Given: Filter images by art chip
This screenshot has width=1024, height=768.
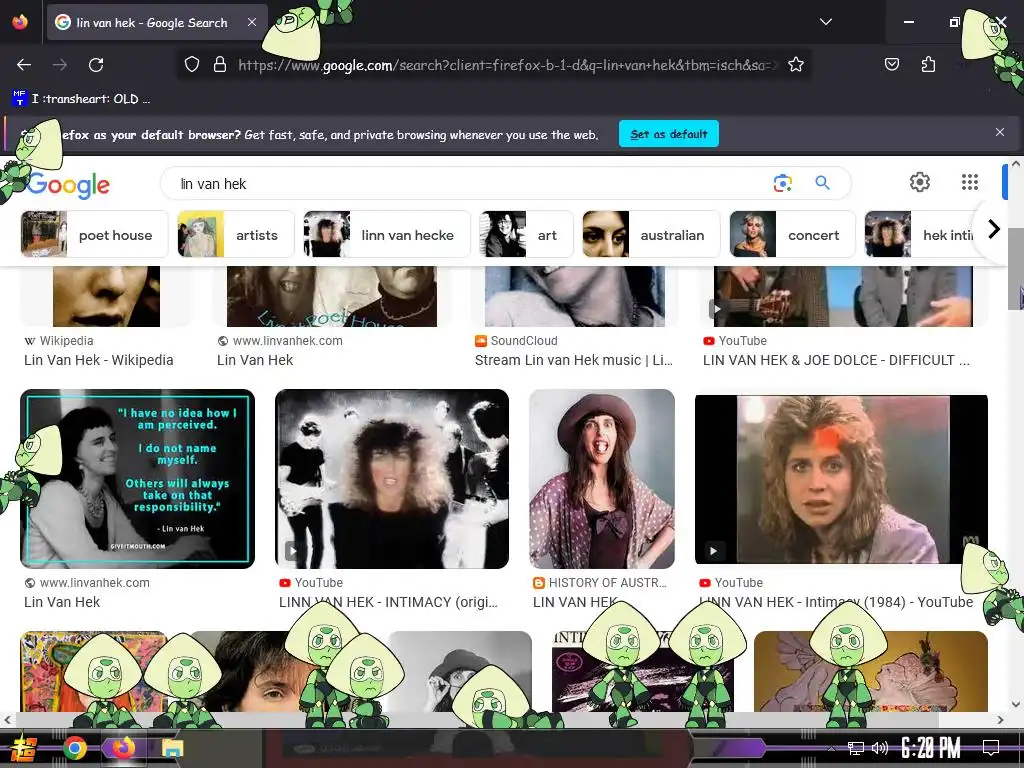Looking at the screenshot, I should click(x=526, y=234).
